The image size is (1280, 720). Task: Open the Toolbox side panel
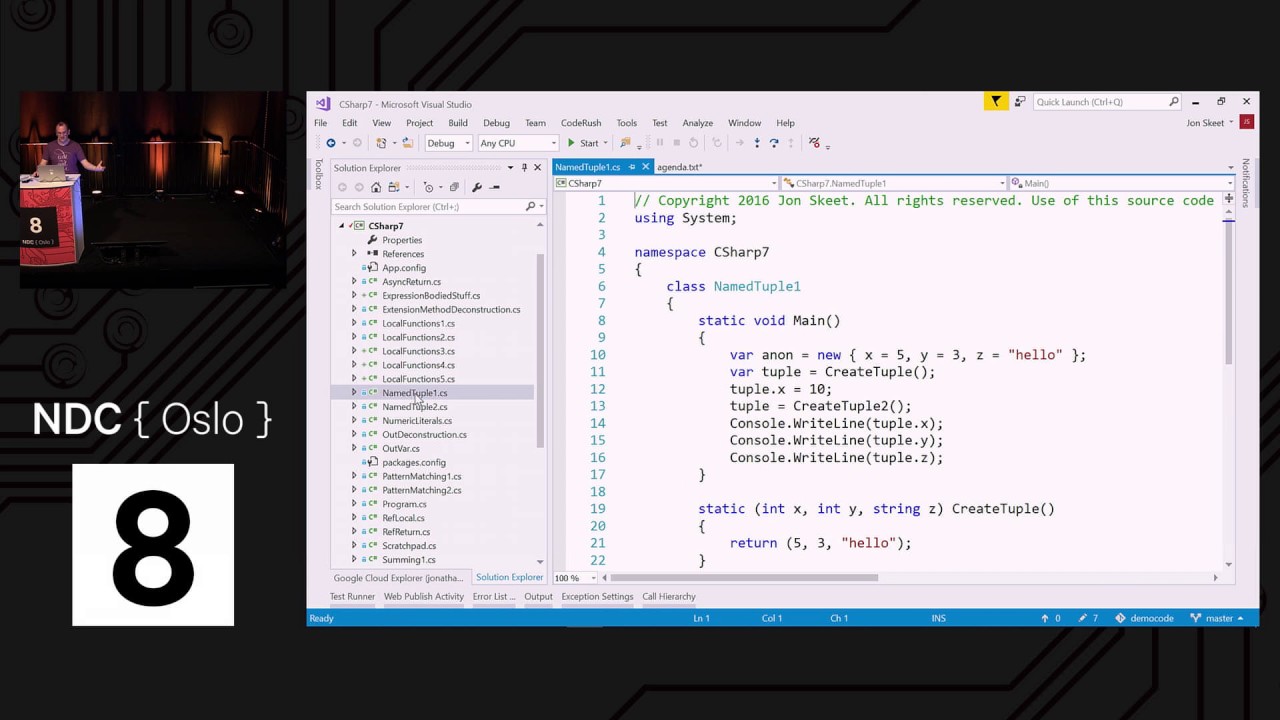[x=319, y=174]
